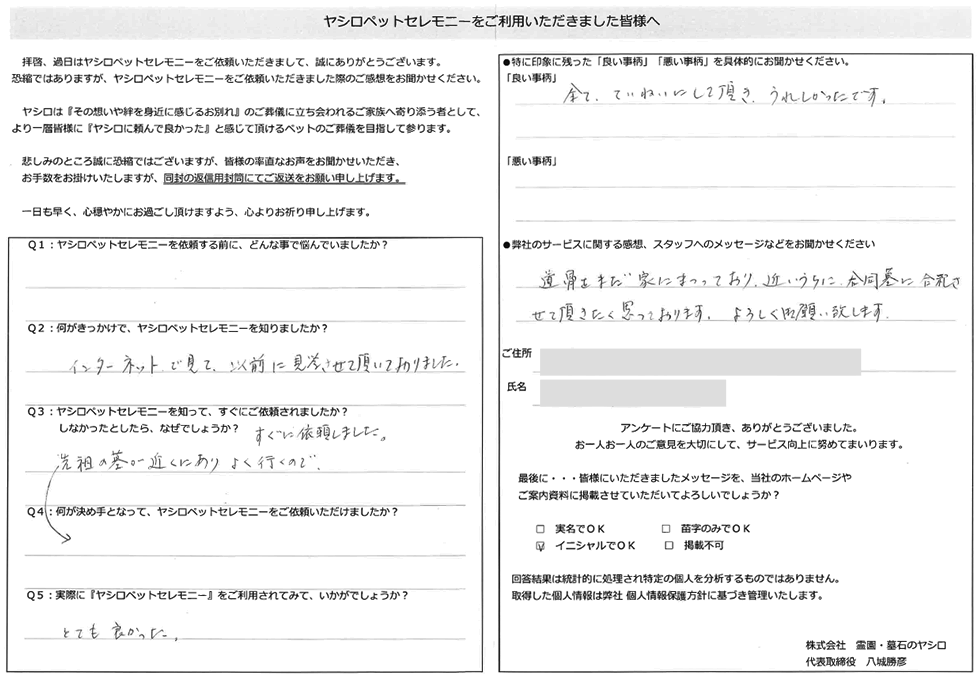Click the grayed-out 氏名 name field
The image size is (980, 674).
(x=632, y=392)
